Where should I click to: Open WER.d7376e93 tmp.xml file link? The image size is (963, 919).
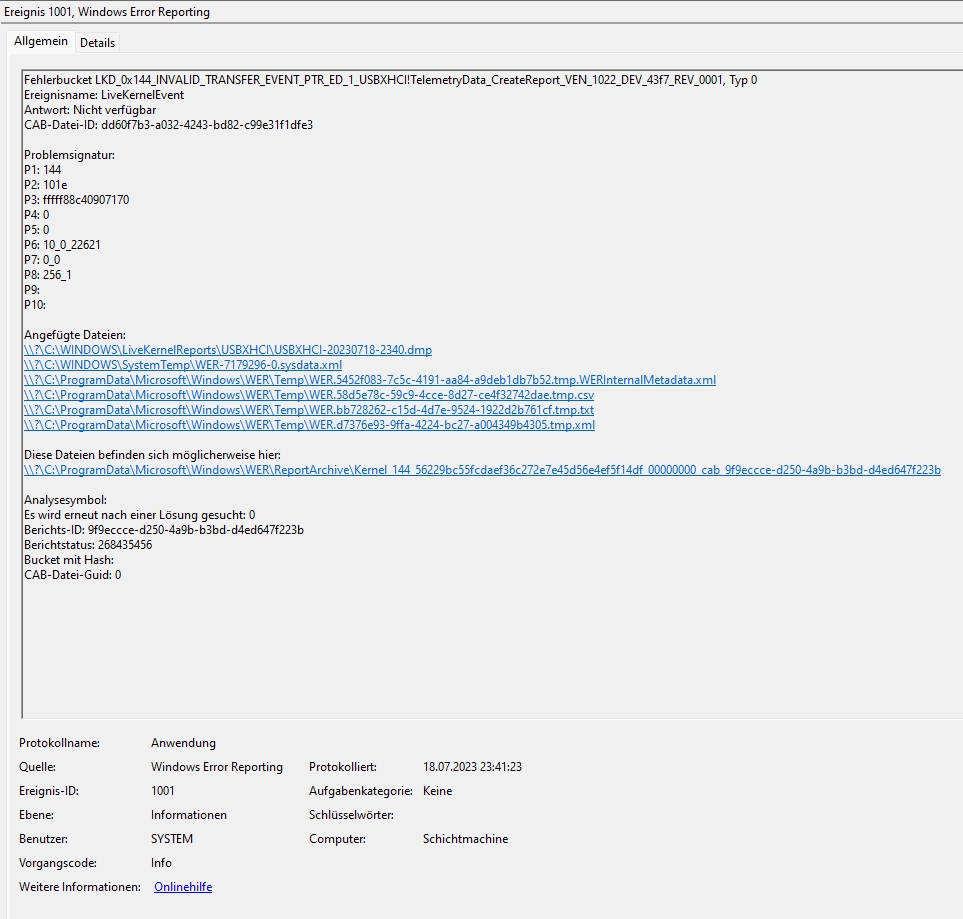pos(310,425)
